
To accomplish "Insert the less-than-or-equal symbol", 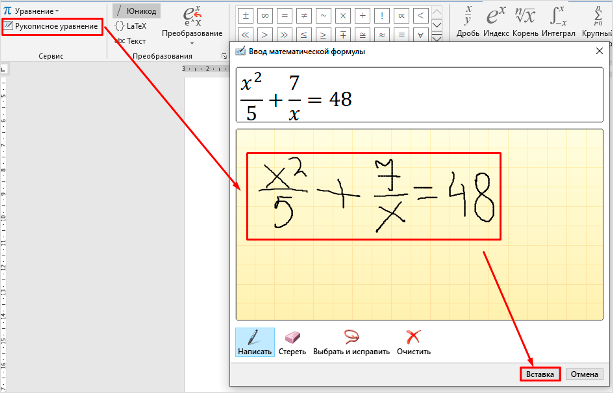I will [304, 35].
